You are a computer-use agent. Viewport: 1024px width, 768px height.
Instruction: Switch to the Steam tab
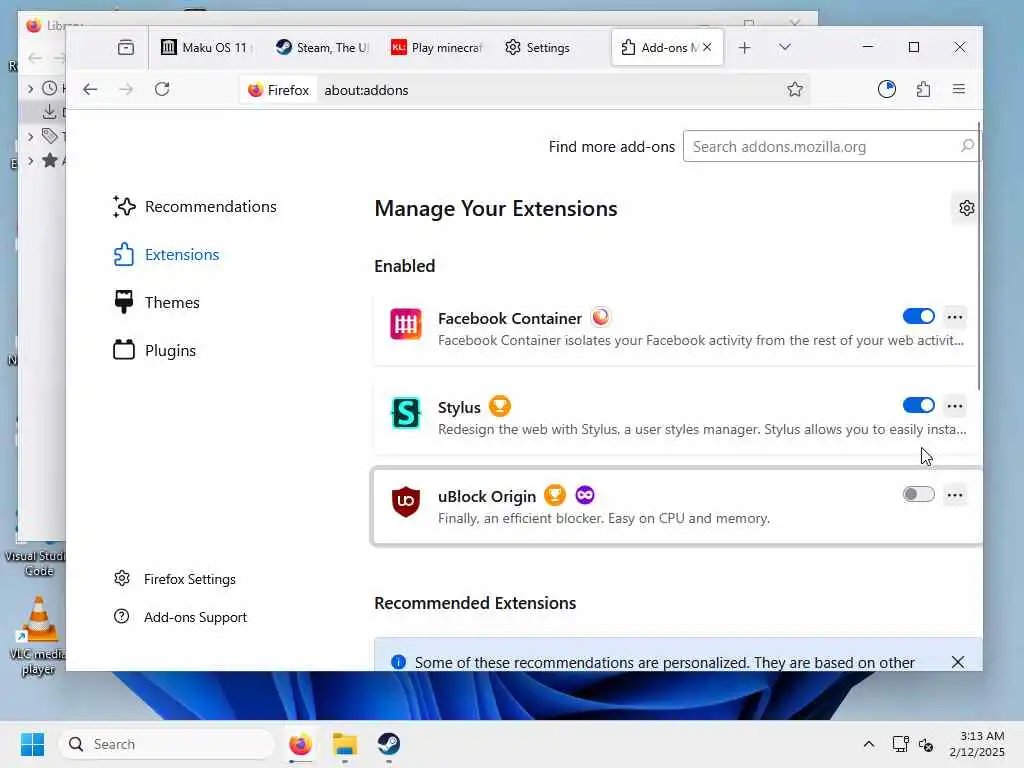(322, 48)
